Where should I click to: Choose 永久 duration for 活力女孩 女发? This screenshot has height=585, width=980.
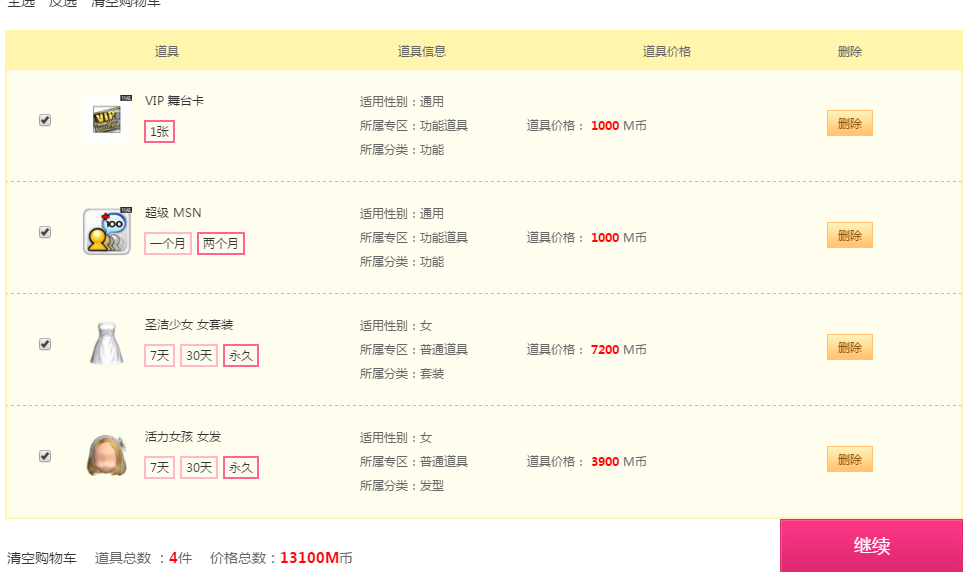coord(241,467)
